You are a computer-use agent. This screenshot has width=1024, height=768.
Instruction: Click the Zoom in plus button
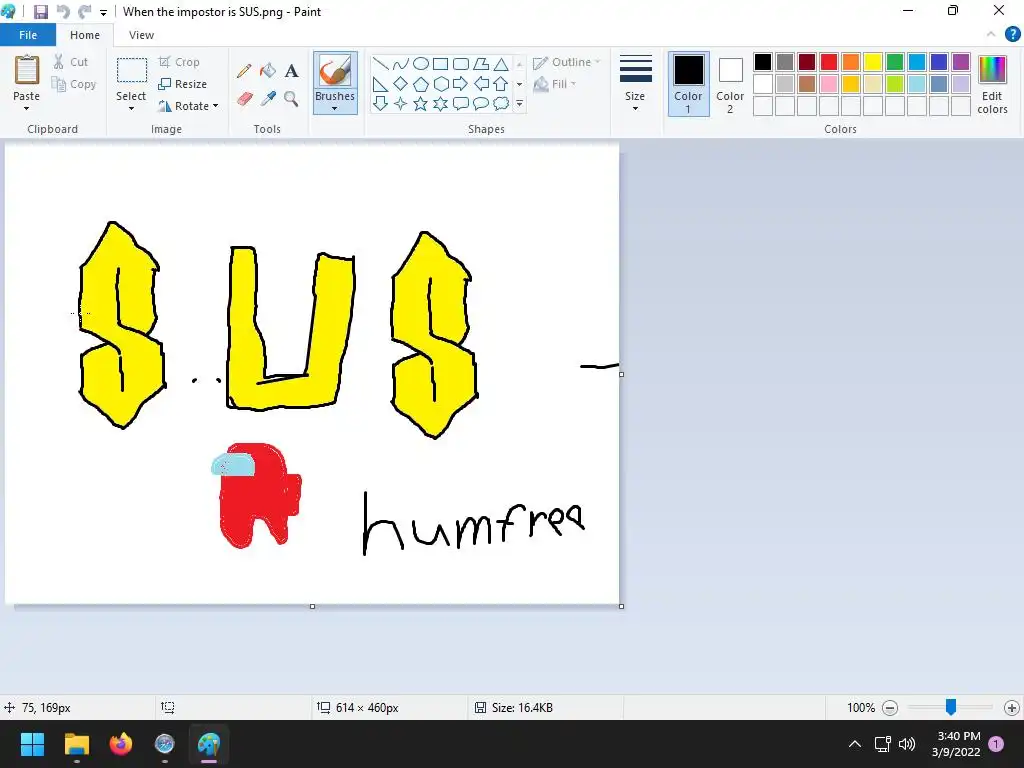click(x=1012, y=708)
